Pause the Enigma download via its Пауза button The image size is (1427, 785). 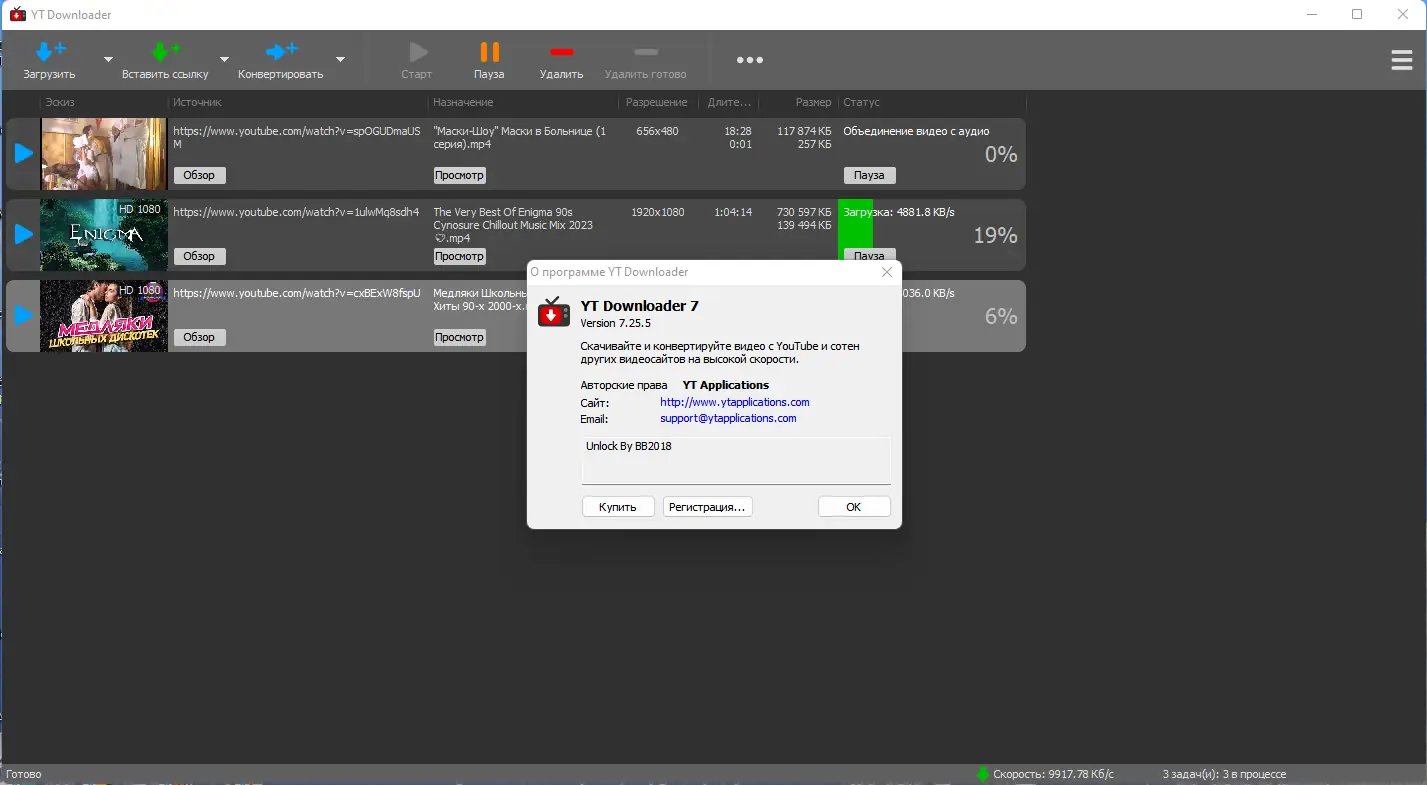868,256
